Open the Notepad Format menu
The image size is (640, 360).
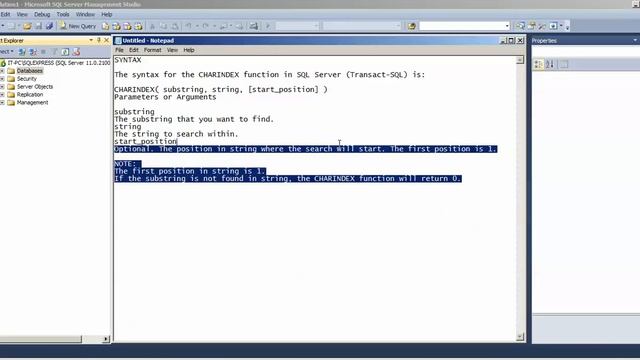click(153, 50)
